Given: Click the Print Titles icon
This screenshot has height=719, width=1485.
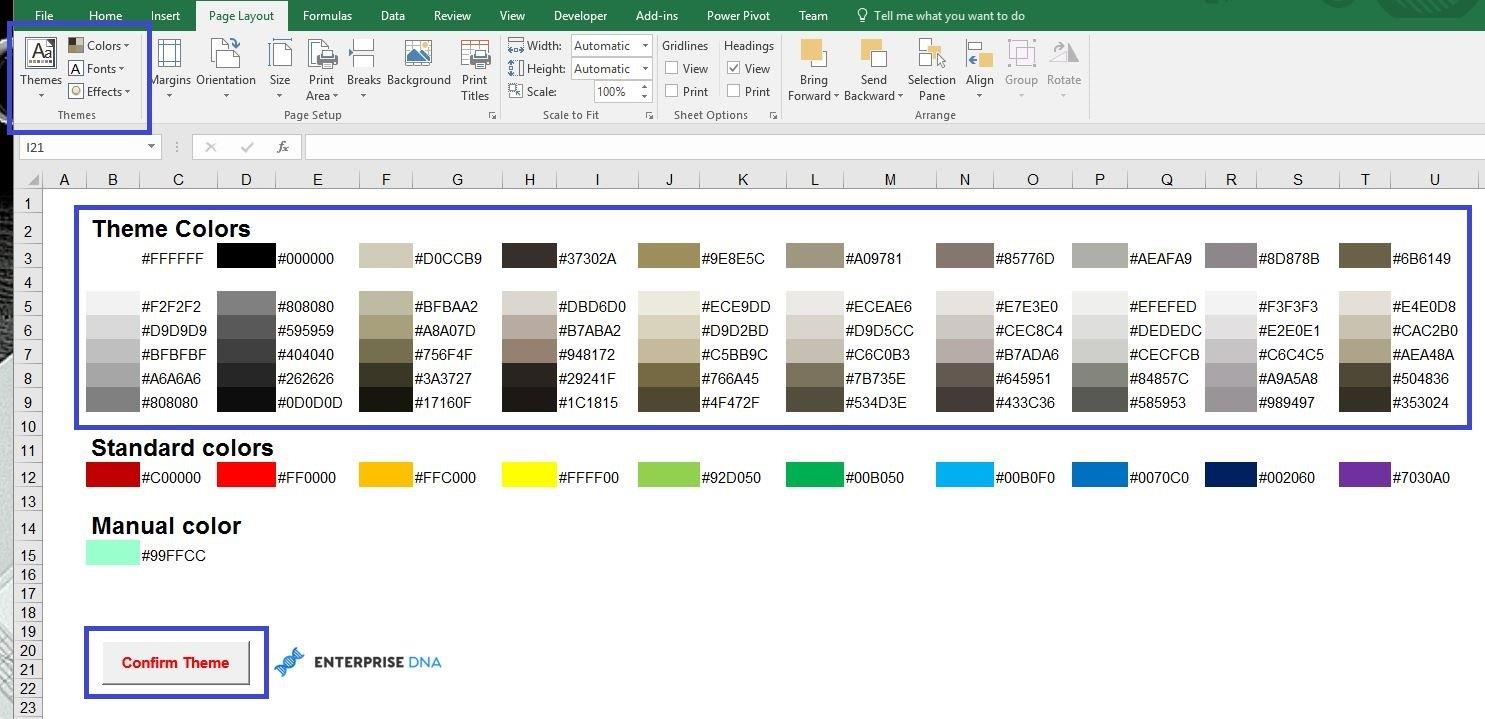Looking at the screenshot, I should pyautogui.click(x=475, y=53).
